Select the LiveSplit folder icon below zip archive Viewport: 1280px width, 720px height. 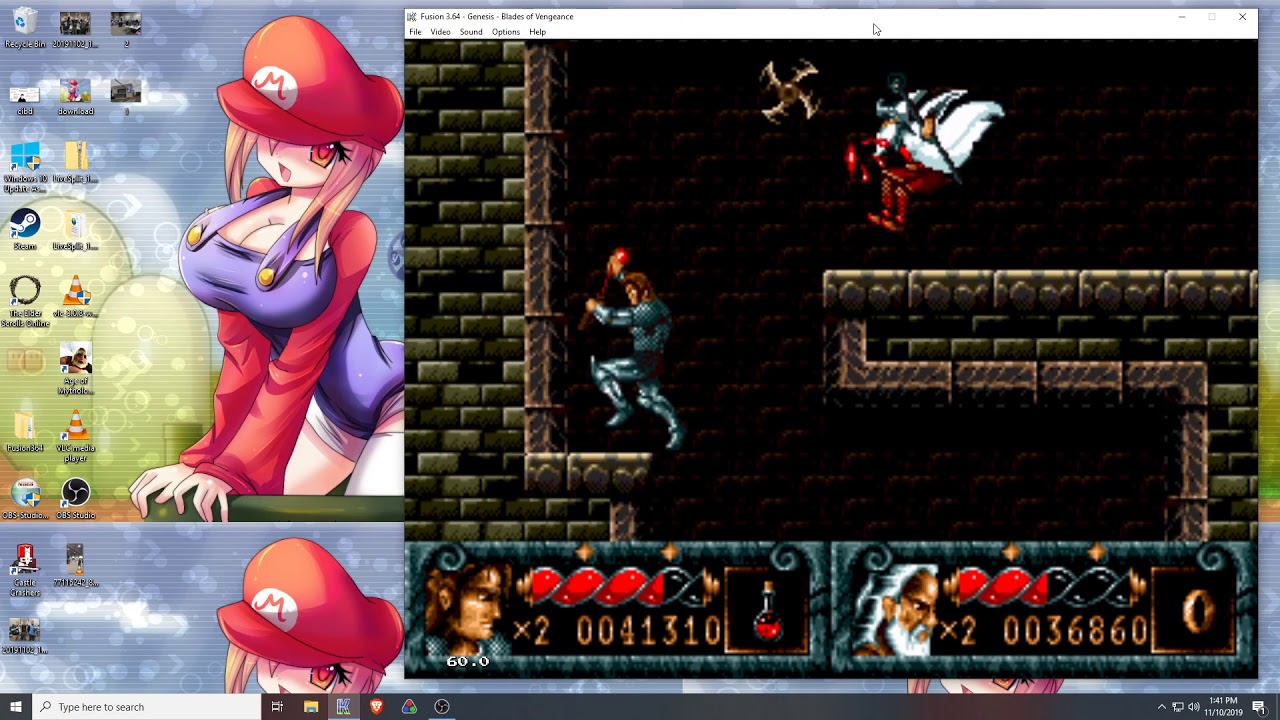tap(75, 231)
